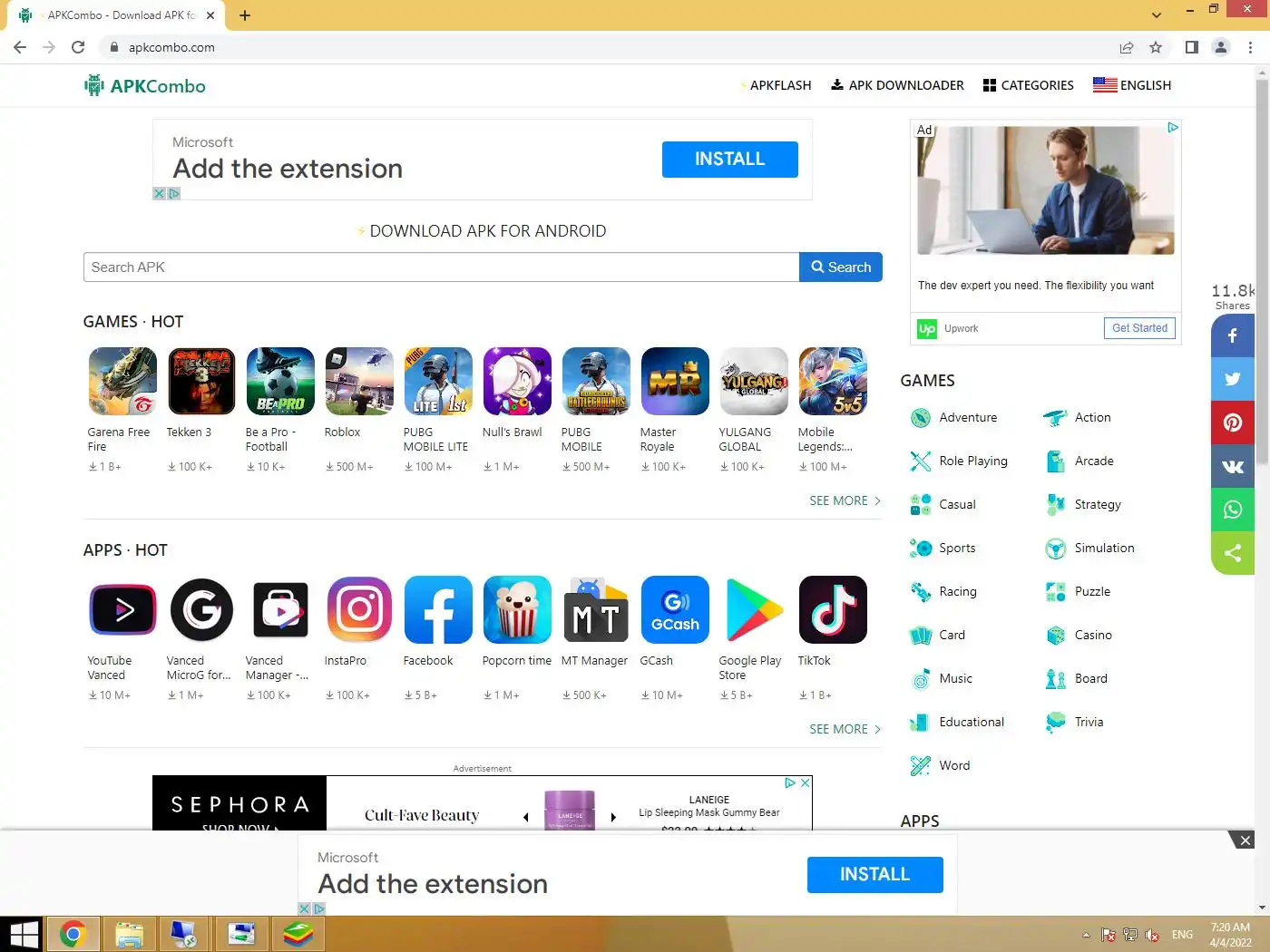1270x952 pixels.
Task: Open the Tekken 3 game icon
Action: coord(201,382)
